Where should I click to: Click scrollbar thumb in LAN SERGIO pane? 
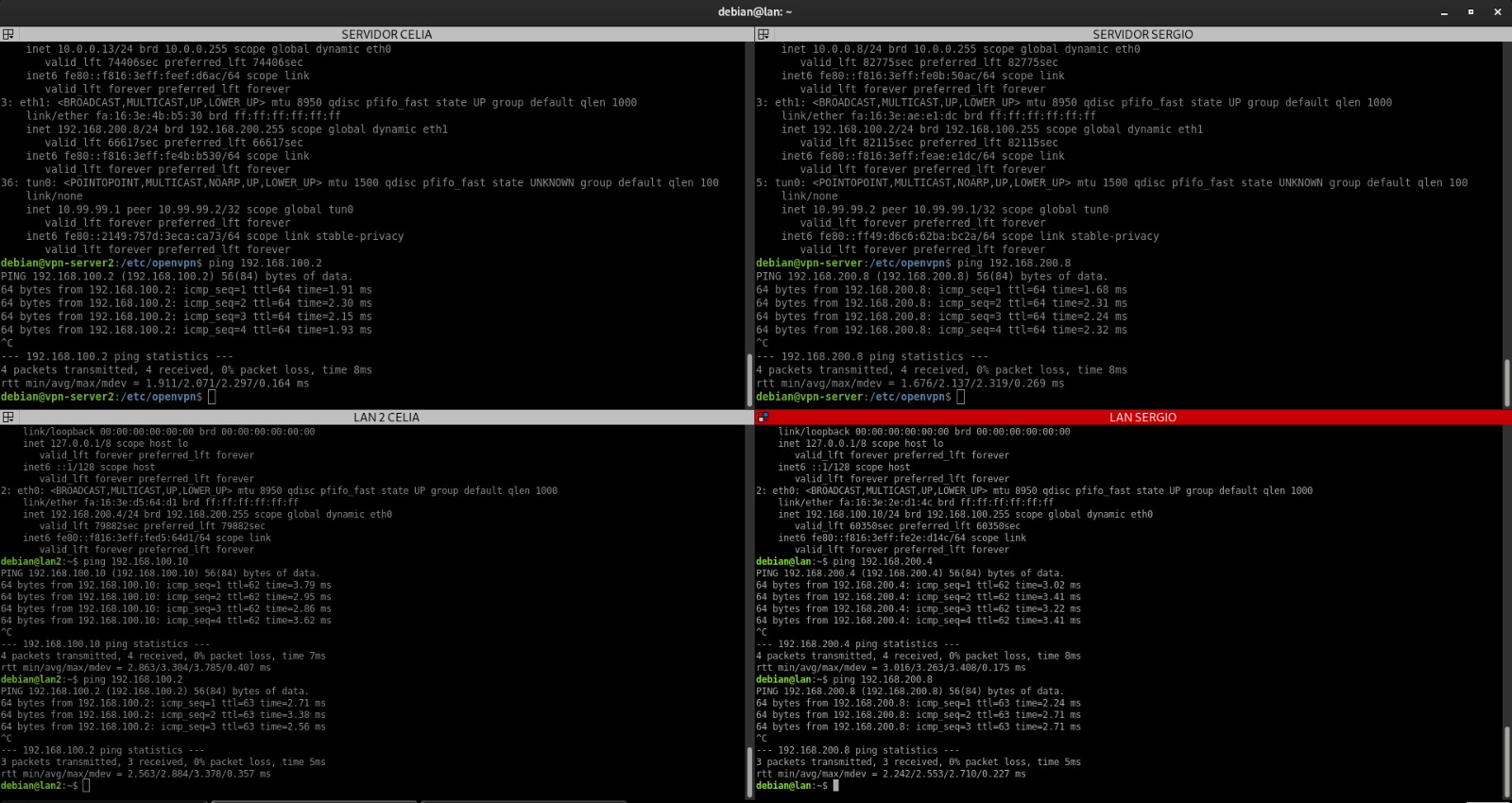pyautogui.click(x=1506, y=761)
